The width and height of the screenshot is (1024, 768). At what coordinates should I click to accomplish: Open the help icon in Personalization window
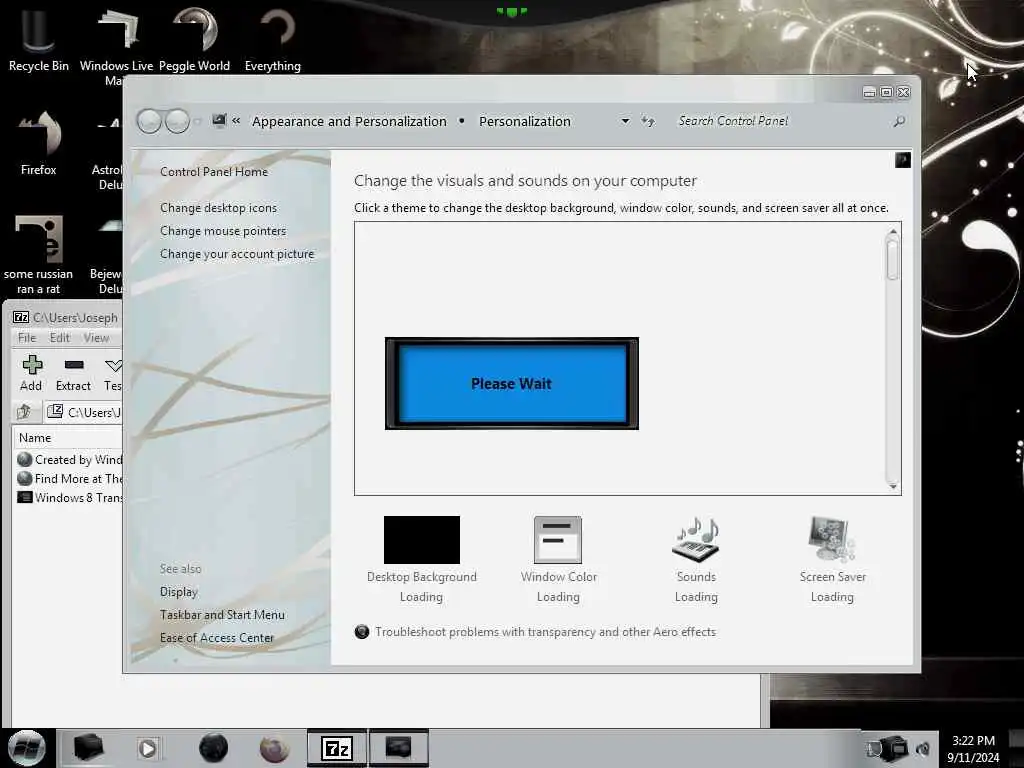tap(903, 160)
